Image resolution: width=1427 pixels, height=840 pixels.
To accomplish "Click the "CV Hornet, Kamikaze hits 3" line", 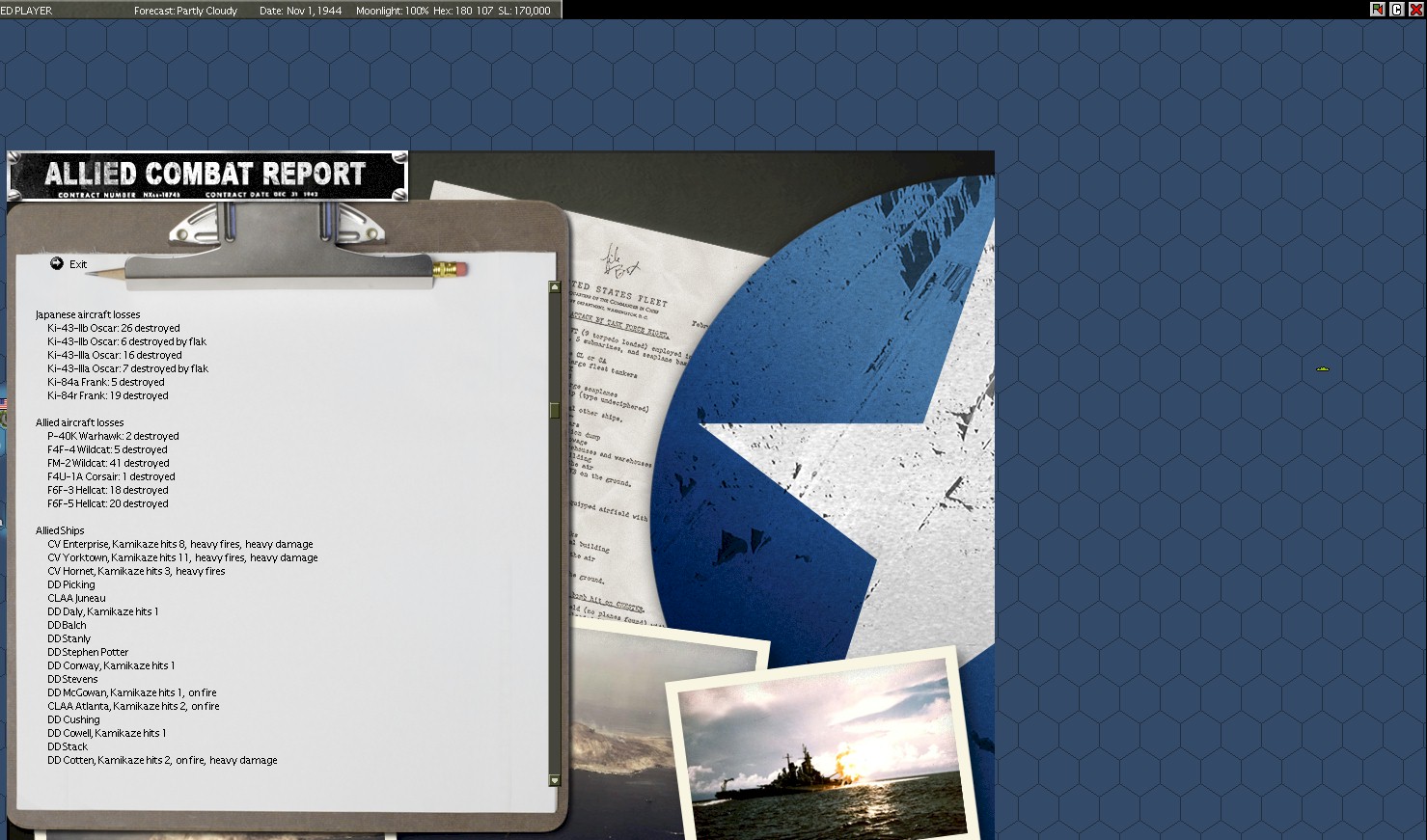I will pyautogui.click(x=136, y=571).
